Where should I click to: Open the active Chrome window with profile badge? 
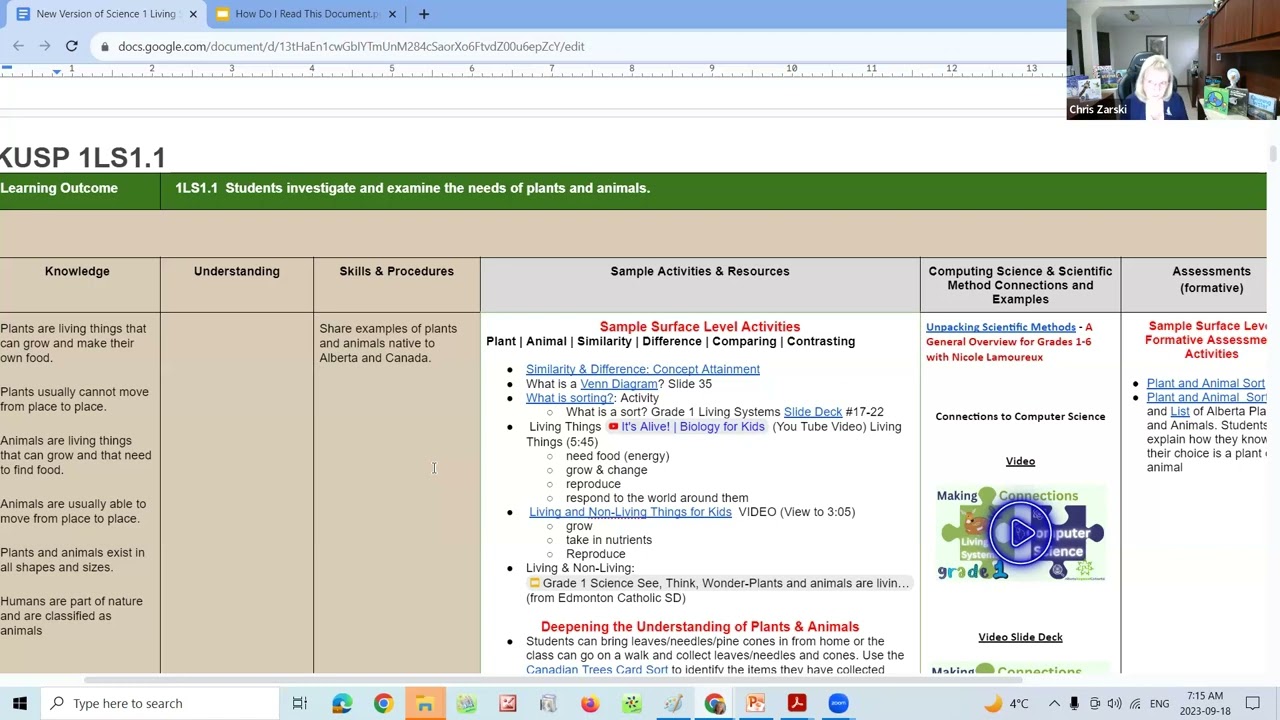coord(714,703)
